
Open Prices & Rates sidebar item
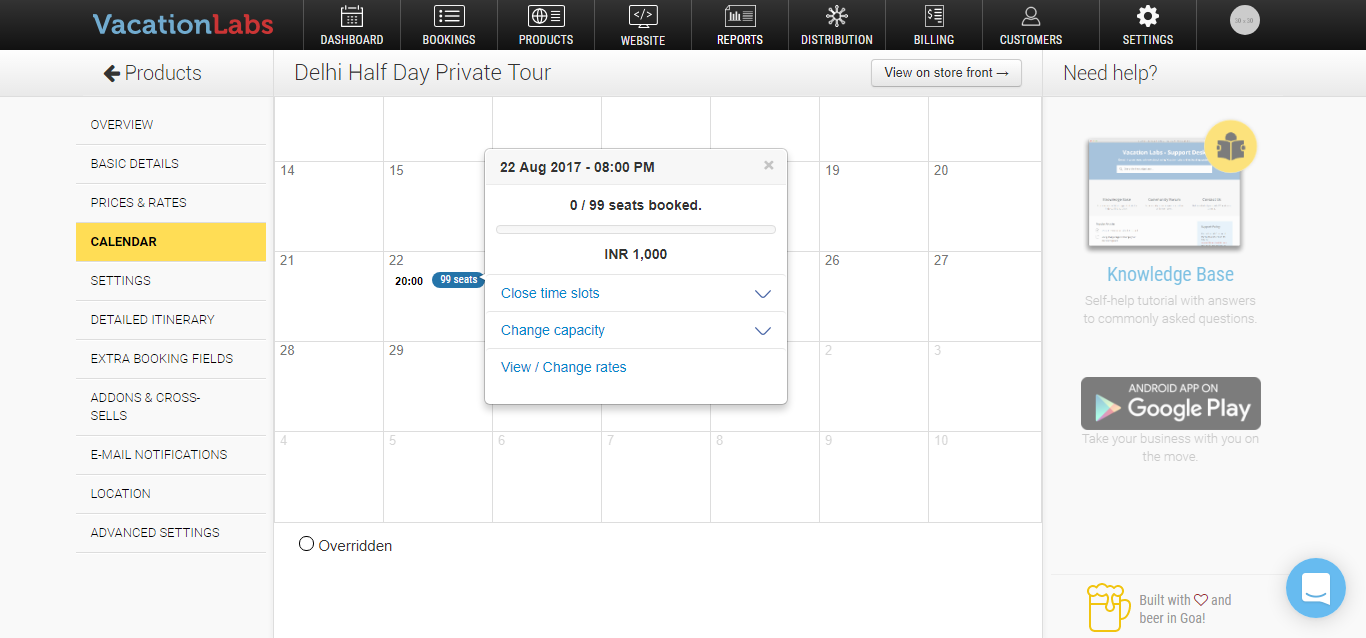point(139,203)
